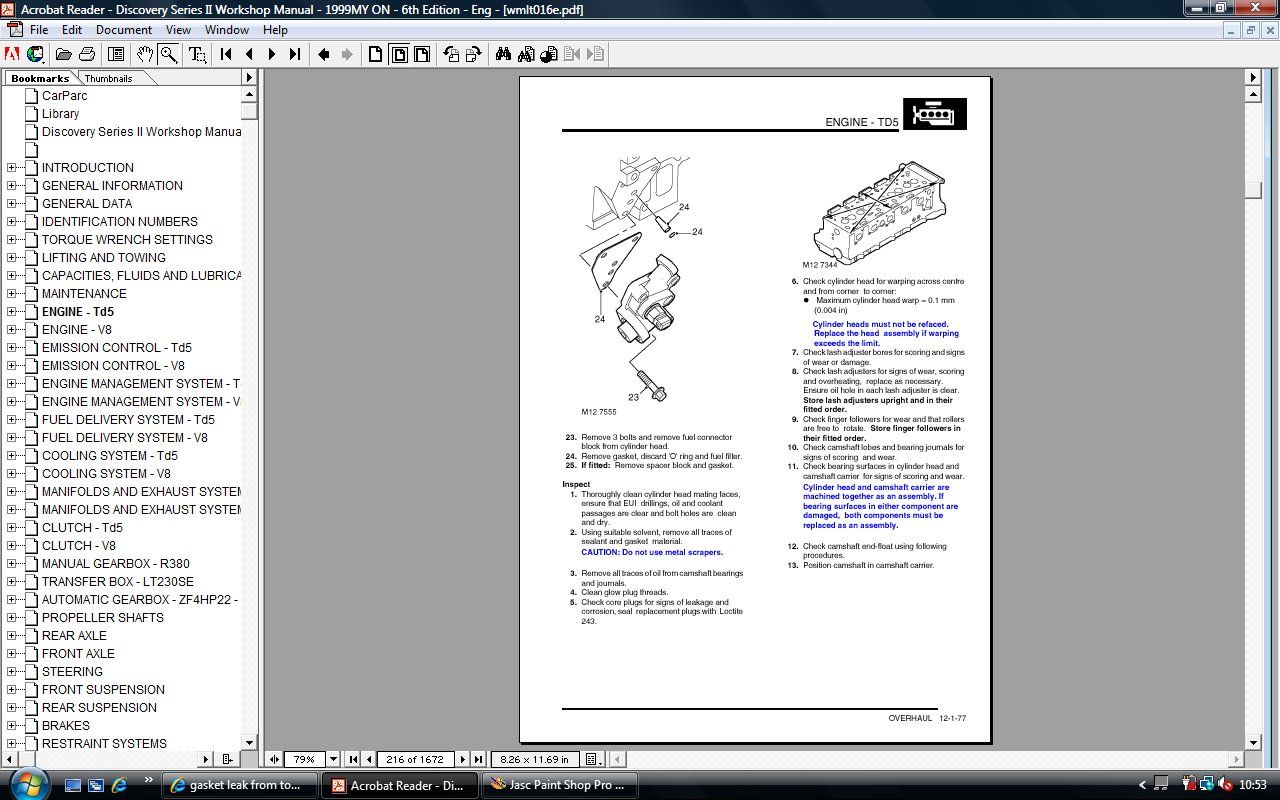Click bookmarks panel scroll down arrow
Image resolution: width=1280 pixels, height=800 pixels.
249,743
